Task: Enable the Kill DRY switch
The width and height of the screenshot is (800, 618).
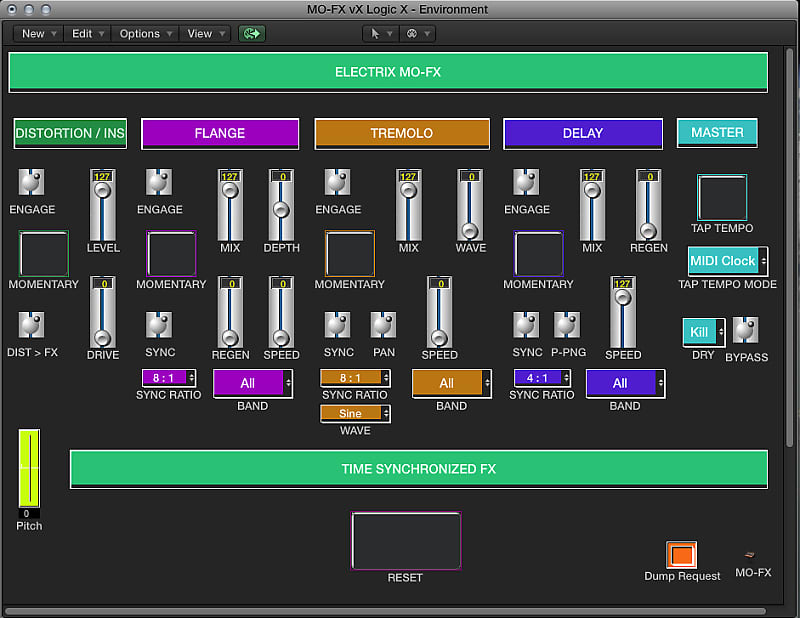Action: (701, 331)
